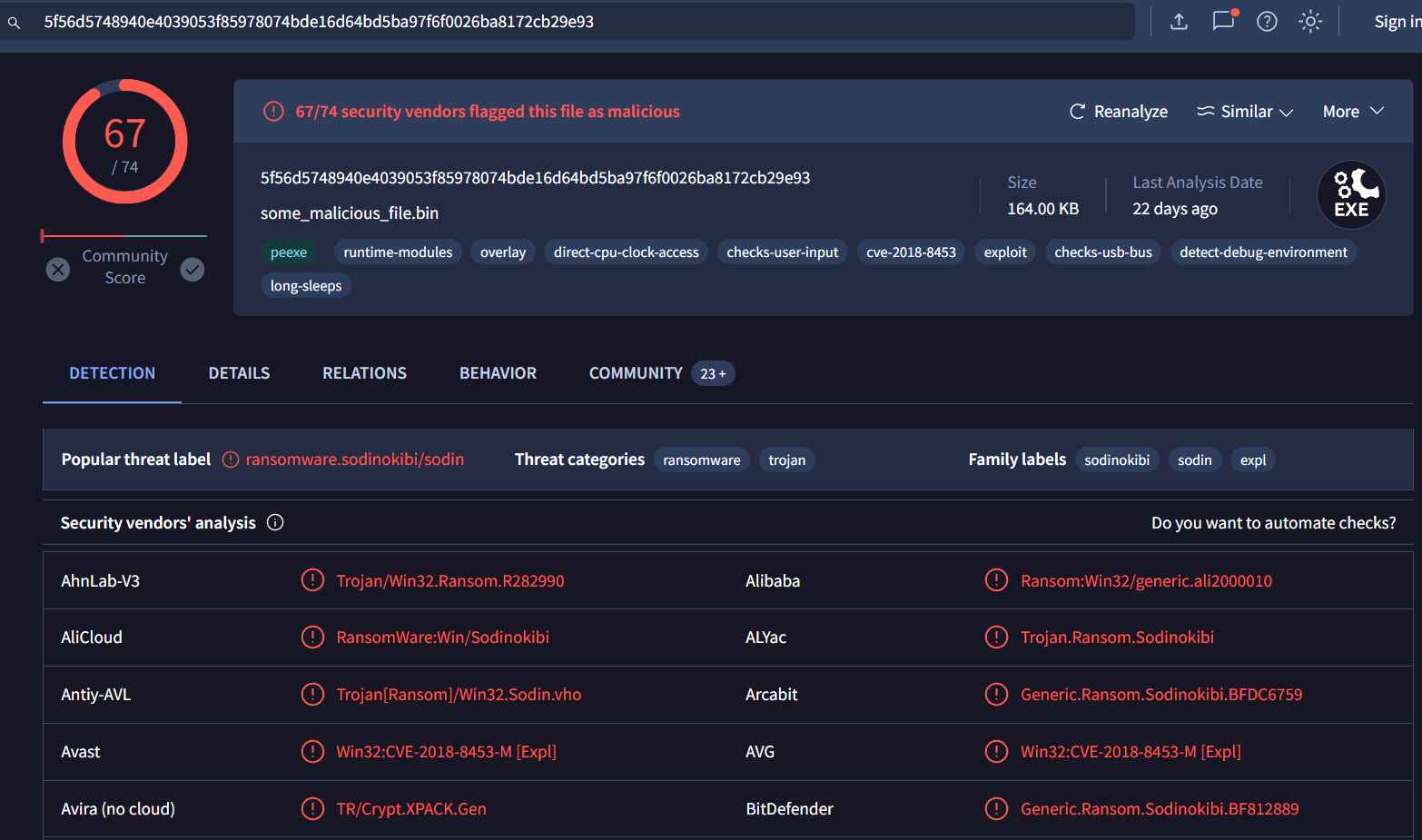Open the Similar dropdown
The image size is (1422, 840).
[x=1245, y=111]
